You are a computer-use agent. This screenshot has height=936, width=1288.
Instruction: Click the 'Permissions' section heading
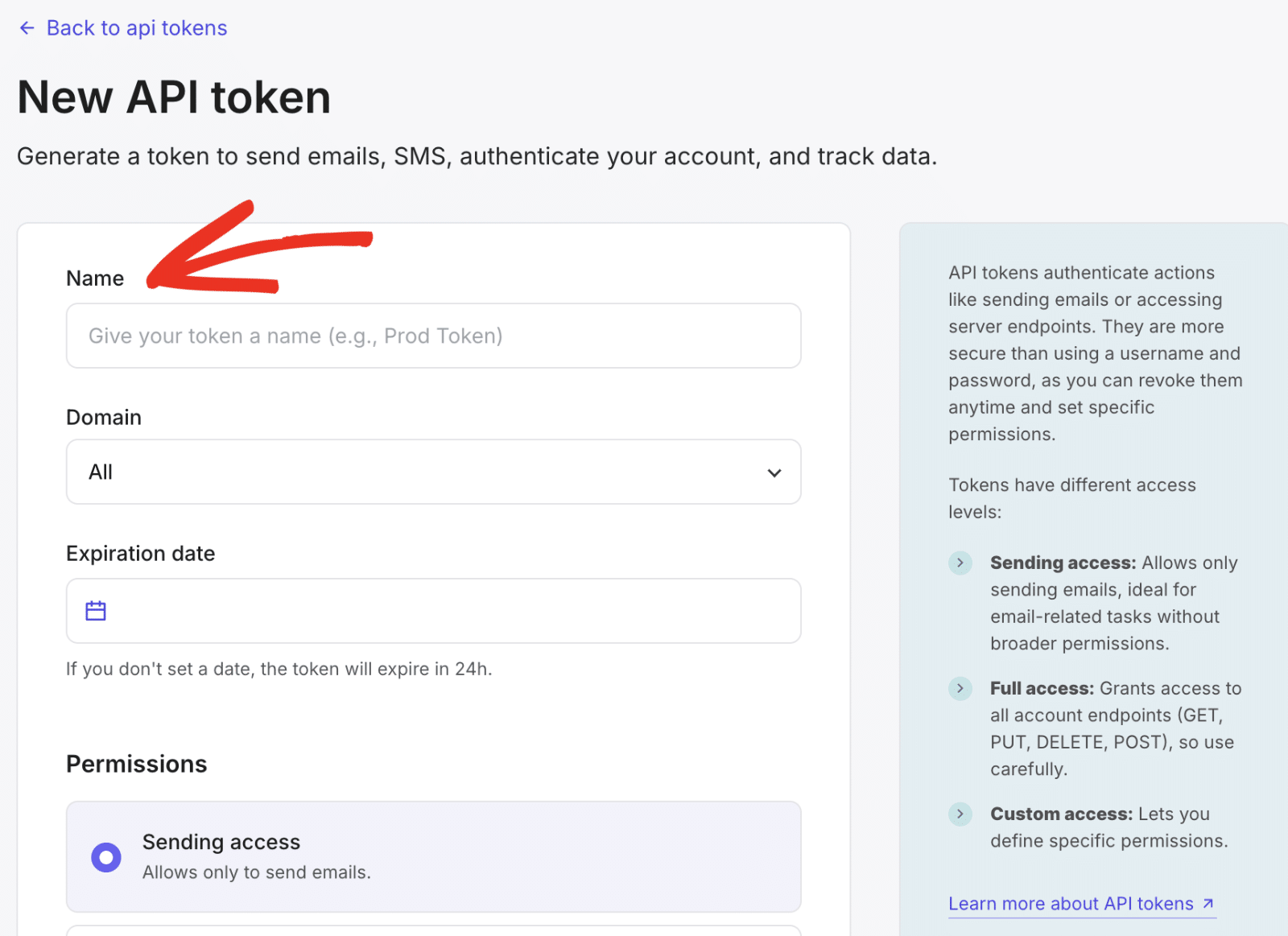[x=137, y=764]
